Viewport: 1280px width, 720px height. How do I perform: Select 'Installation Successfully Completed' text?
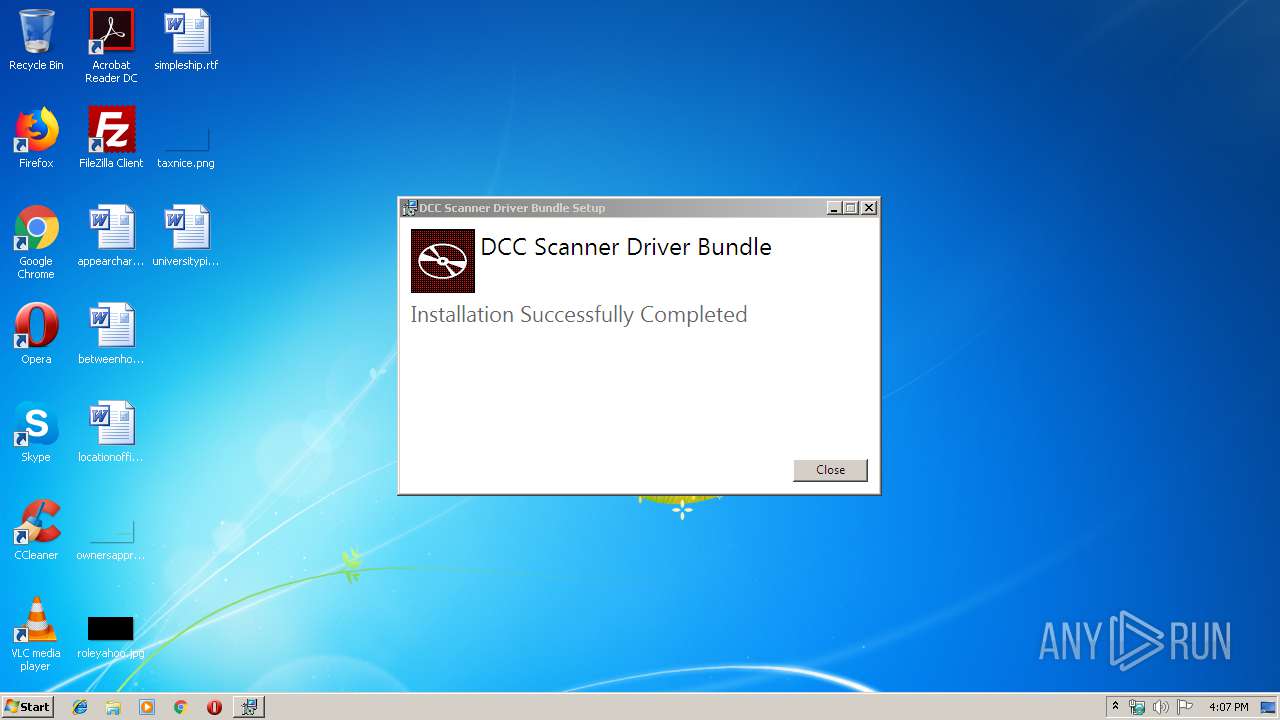pyautogui.click(x=579, y=315)
